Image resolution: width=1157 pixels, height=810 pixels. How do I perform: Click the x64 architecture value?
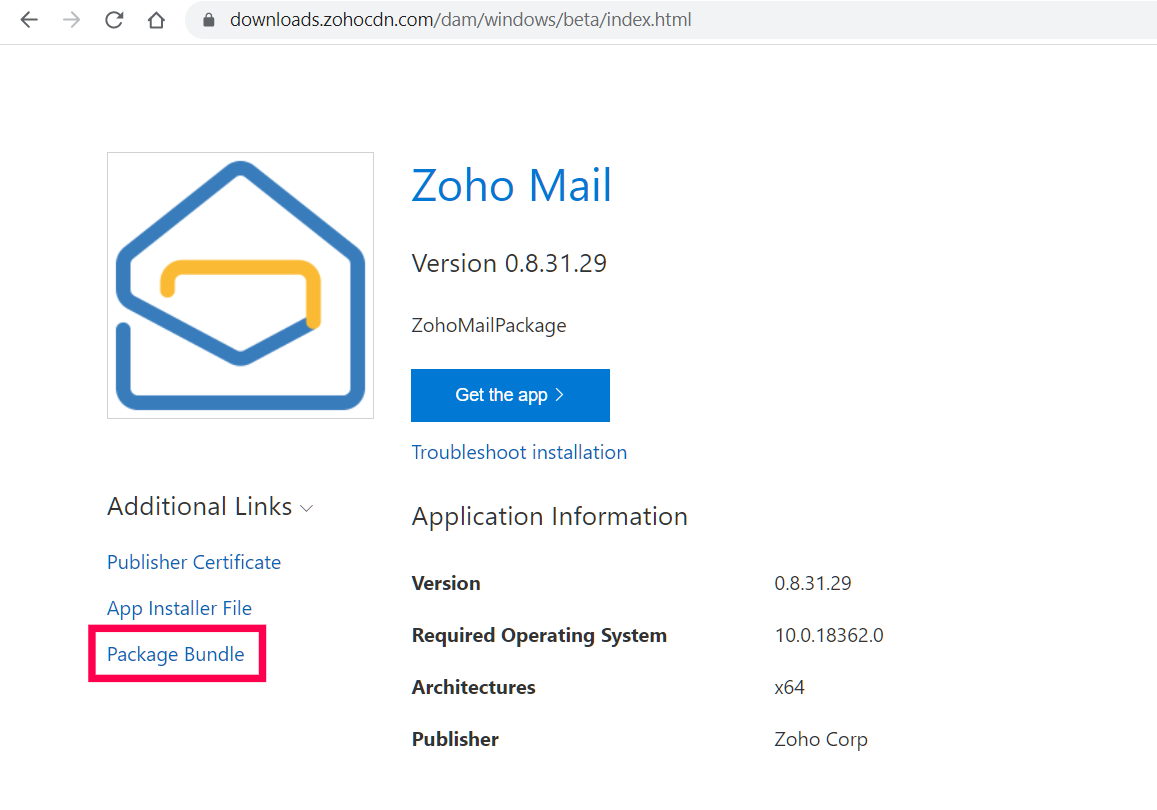coord(789,687)
